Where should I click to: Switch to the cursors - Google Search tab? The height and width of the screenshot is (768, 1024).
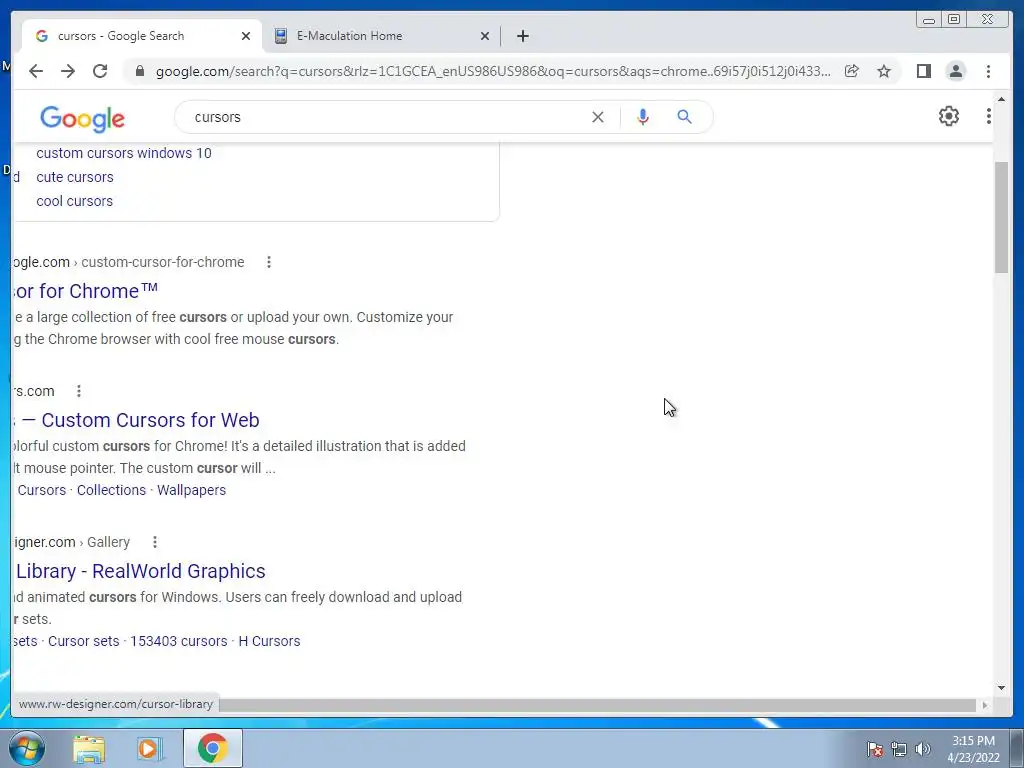pyautogui.click(x=142, y=36)
